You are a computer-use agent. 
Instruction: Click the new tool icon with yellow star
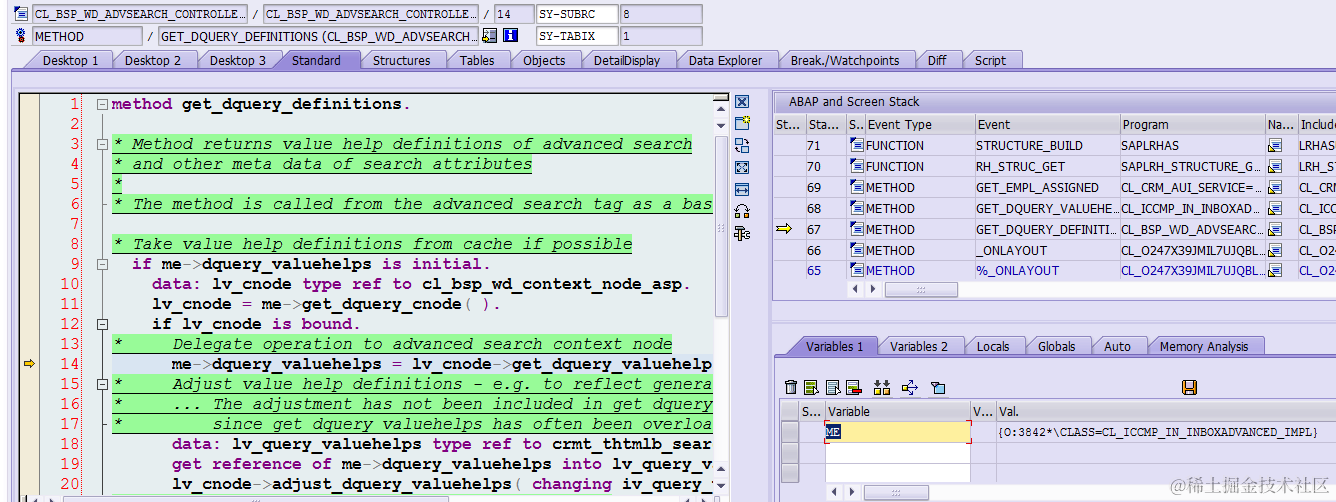[742, 124]
